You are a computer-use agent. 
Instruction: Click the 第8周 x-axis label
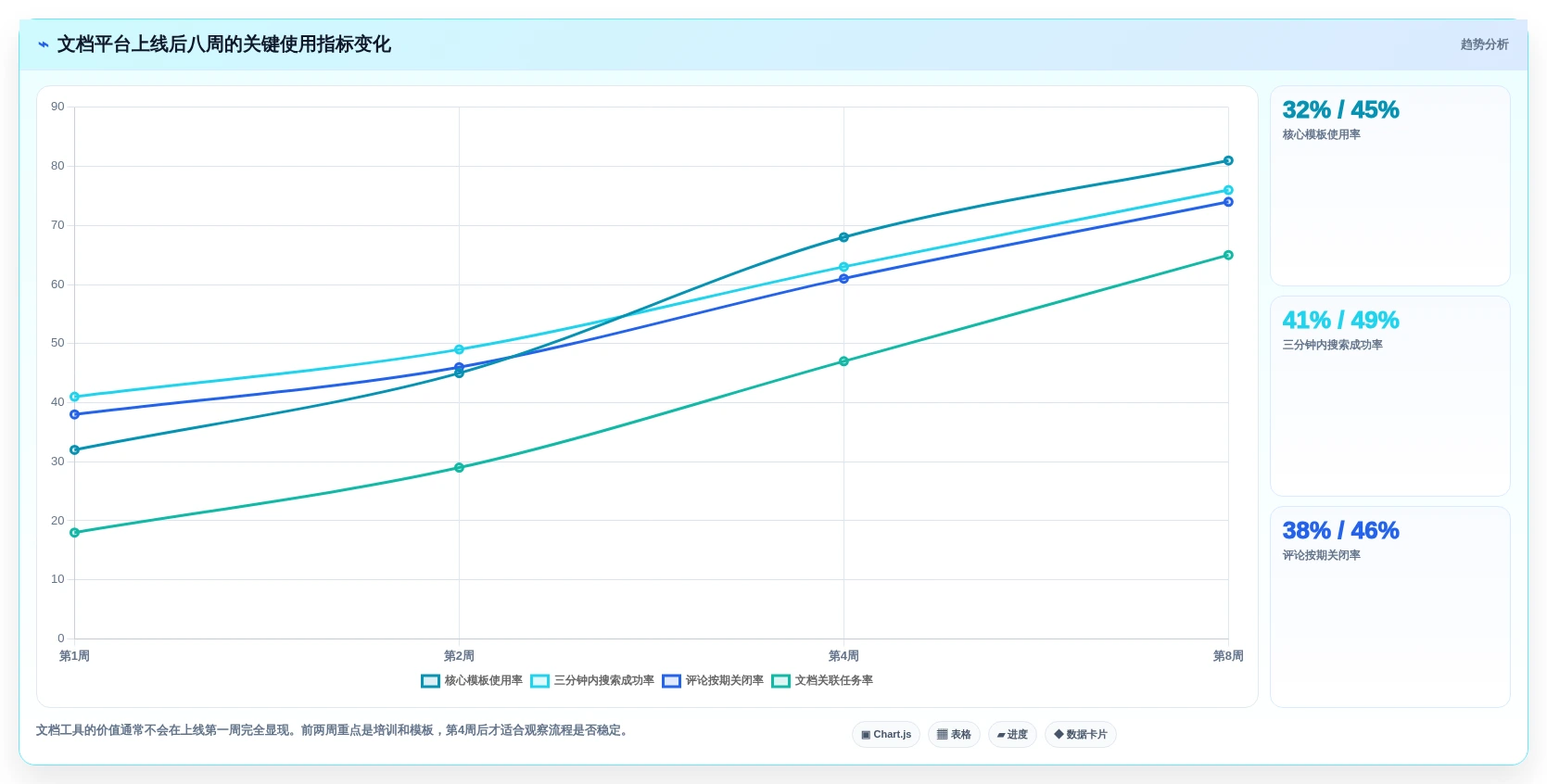(1228, 656)
